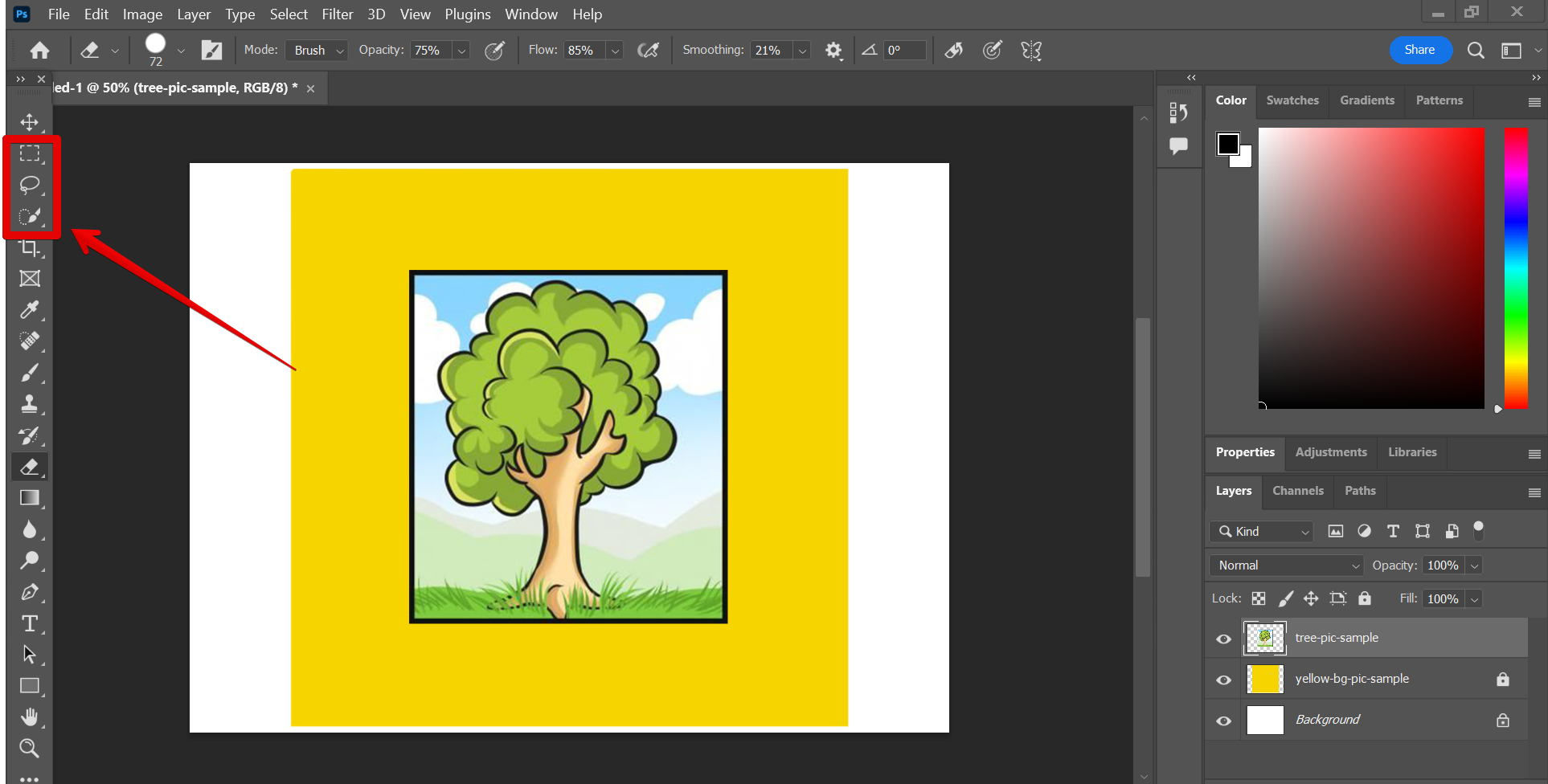Select the Clone Stamp tool
This screenshot has height=784, width=1548.
(x=30, y=404)
